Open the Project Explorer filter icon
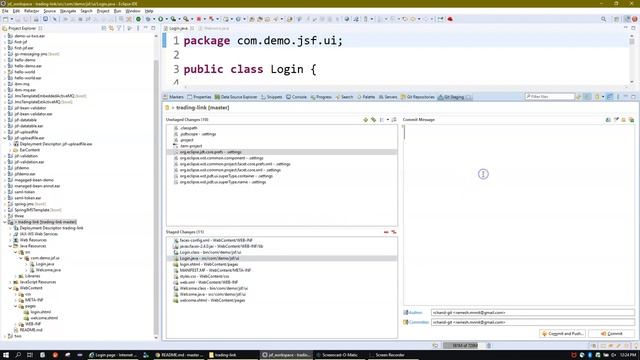This screenshot has height=360, width=640. (x=119, y=28)
